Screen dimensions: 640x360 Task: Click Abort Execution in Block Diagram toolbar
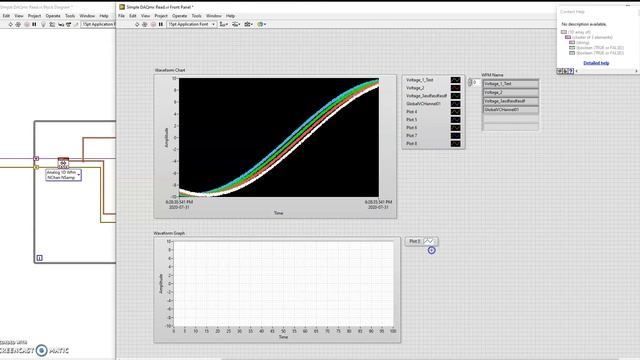27,25
